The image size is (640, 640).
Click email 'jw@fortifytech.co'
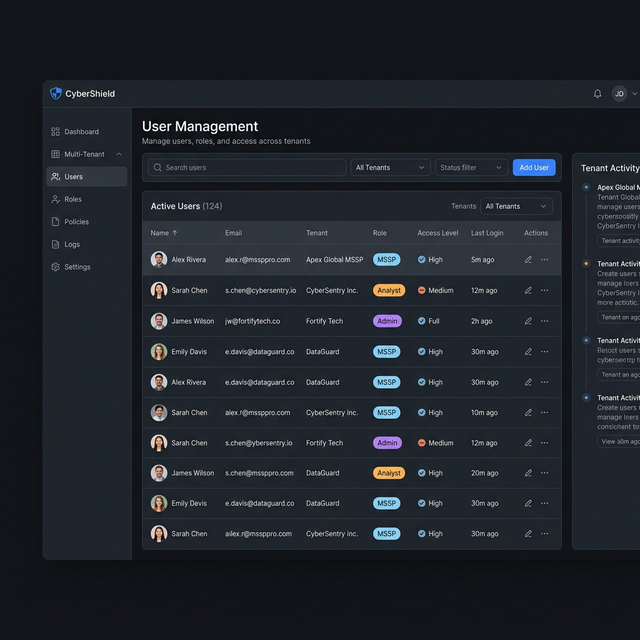(252, 321)
